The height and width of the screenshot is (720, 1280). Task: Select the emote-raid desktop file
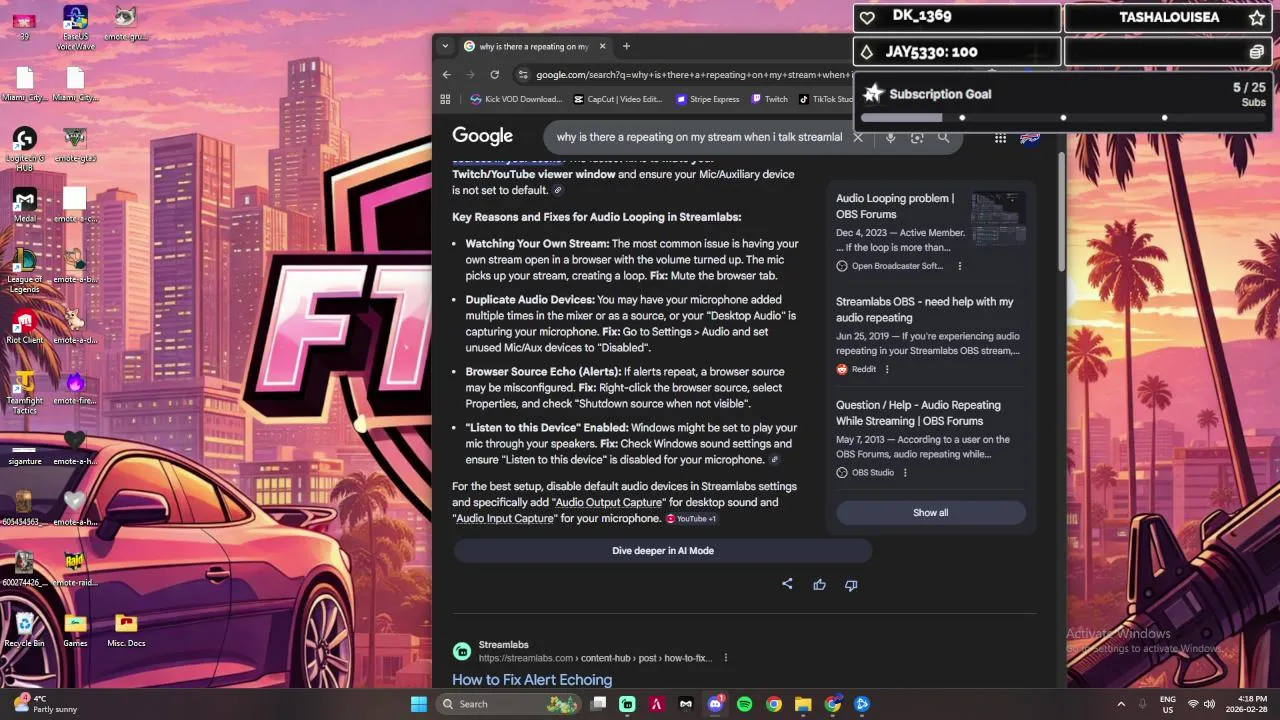click(75, 569)
